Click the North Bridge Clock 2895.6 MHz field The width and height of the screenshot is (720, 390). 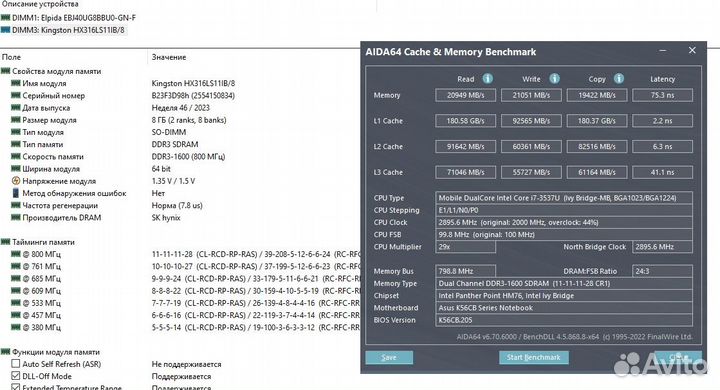coord(662,247)
